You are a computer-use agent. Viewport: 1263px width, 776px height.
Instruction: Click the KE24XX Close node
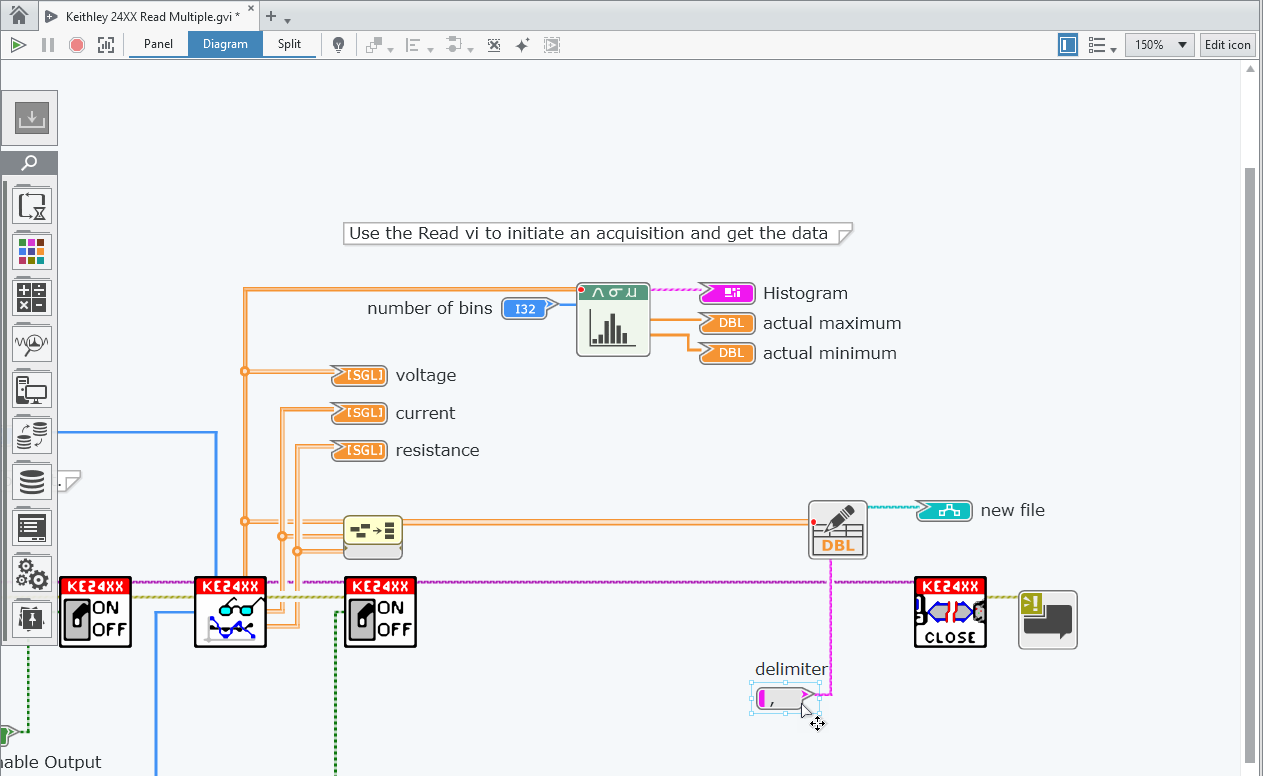click(x=950, y=612)
